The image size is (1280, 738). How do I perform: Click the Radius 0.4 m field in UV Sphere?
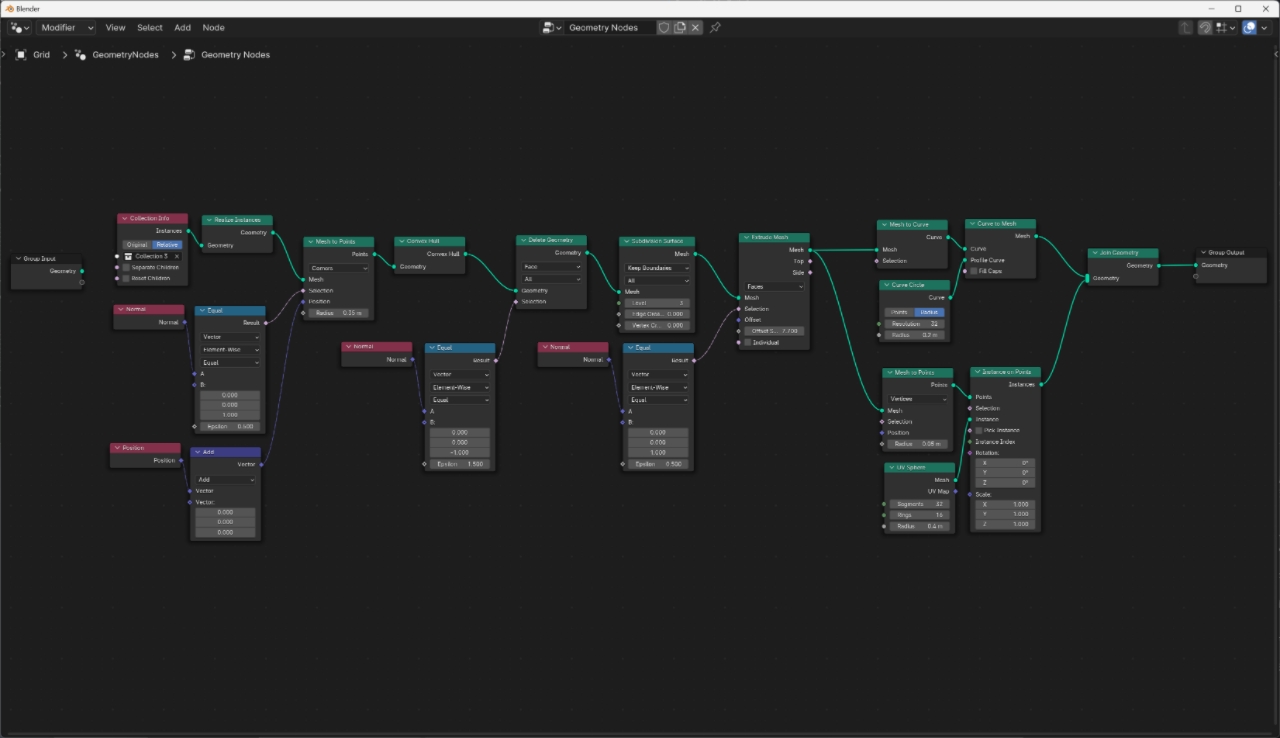(x=919, y=526)
